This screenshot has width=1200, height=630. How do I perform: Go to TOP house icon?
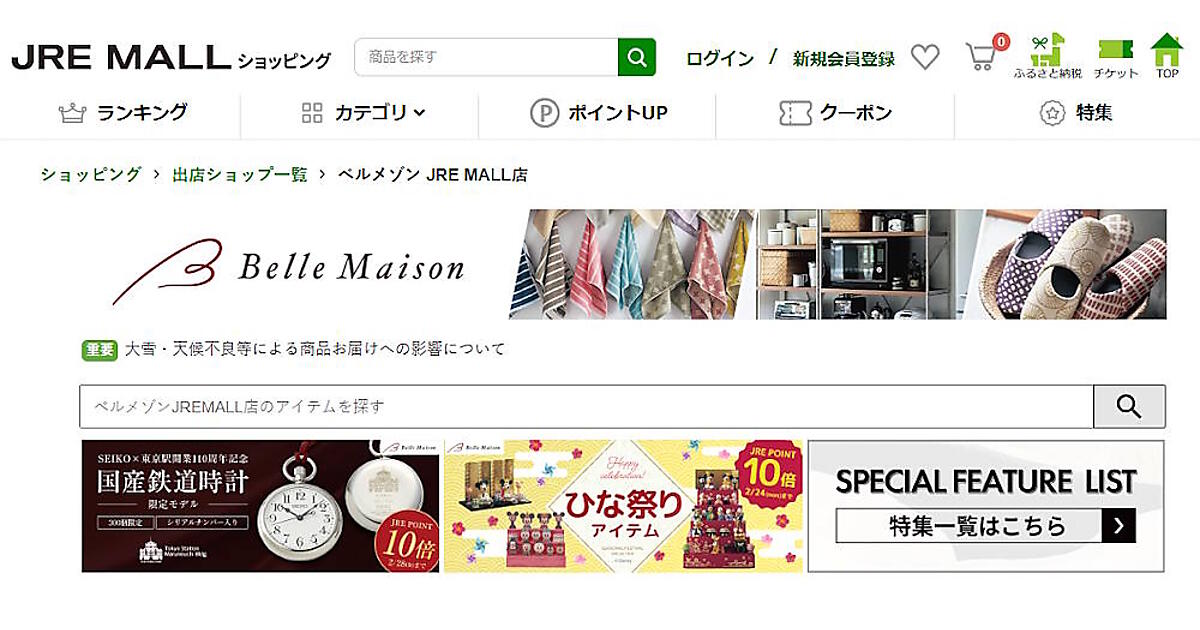(1167, 57)
